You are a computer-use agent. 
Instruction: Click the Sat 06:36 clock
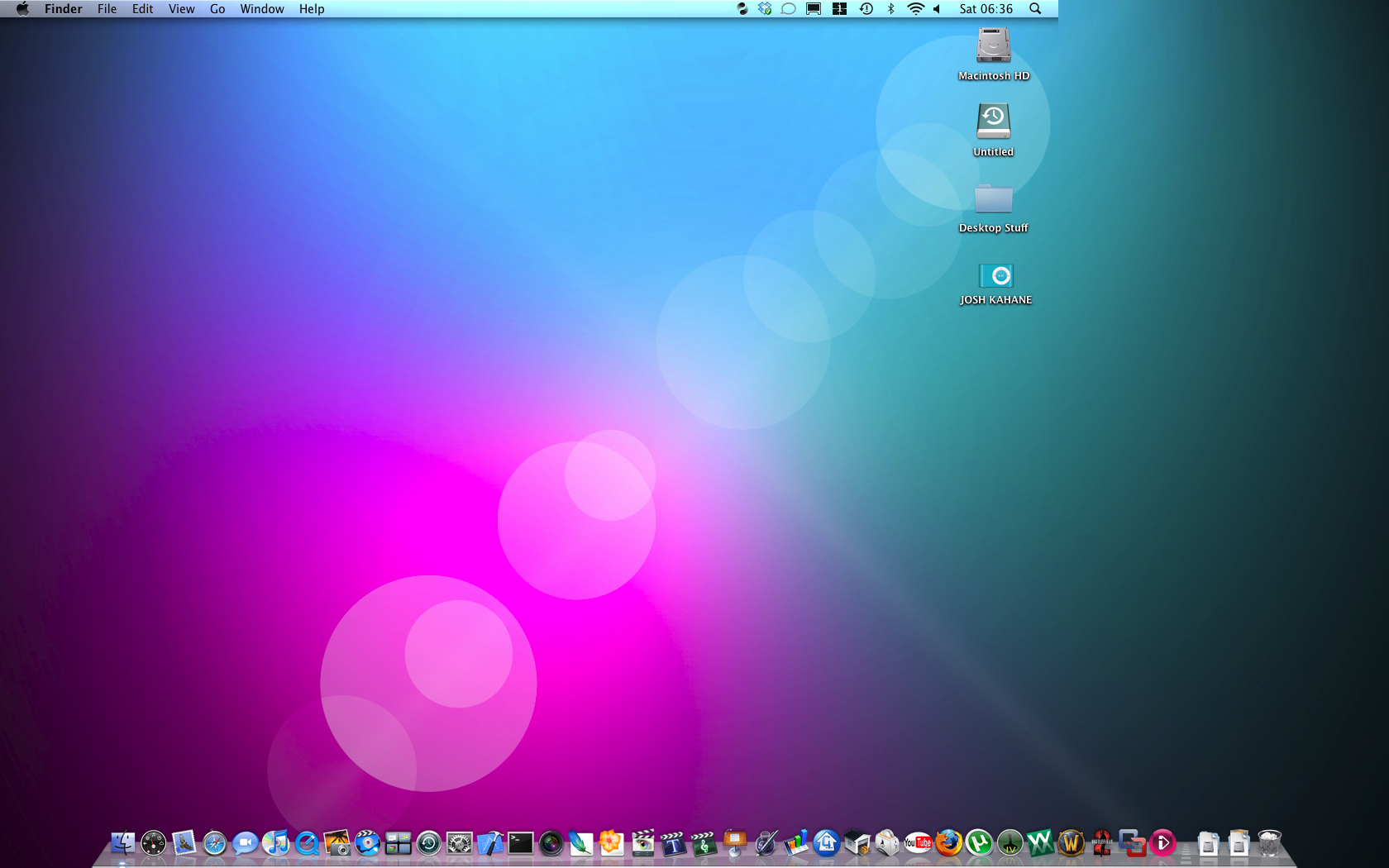click(x=986, y=9)
